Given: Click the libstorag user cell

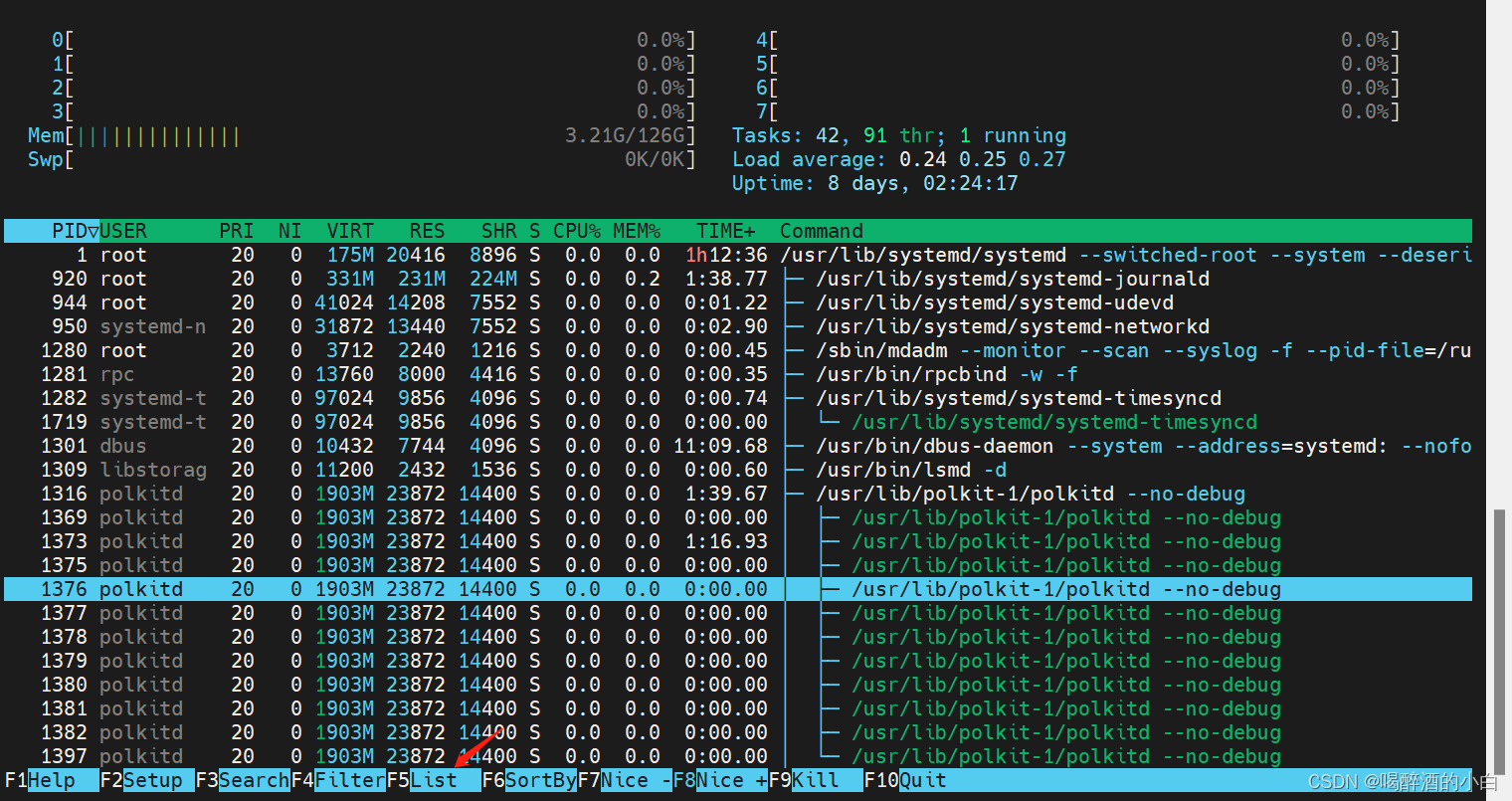Looking at the screenshot, I should click(x=153, y=470).
